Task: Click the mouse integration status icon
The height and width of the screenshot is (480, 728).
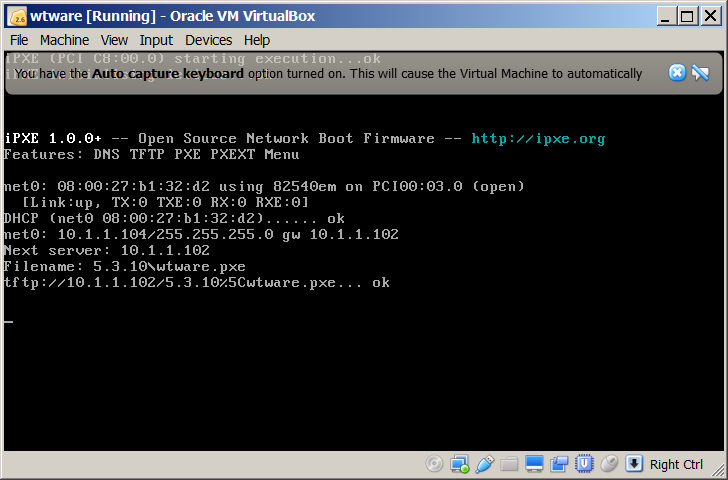Action: pos(609,464)
